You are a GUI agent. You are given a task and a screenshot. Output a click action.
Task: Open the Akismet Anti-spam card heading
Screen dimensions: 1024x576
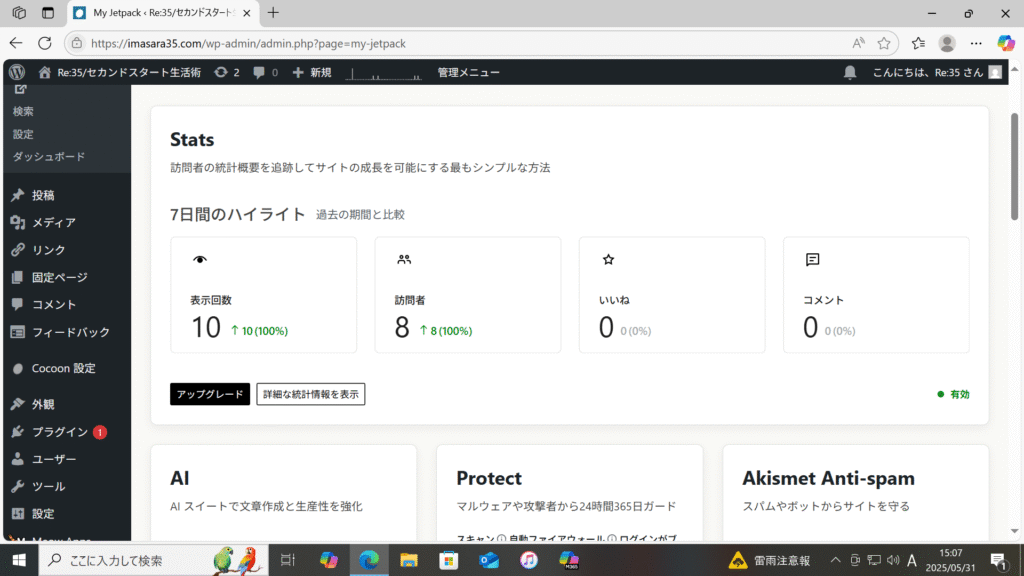pyautogui.click(x=828, y=479)
